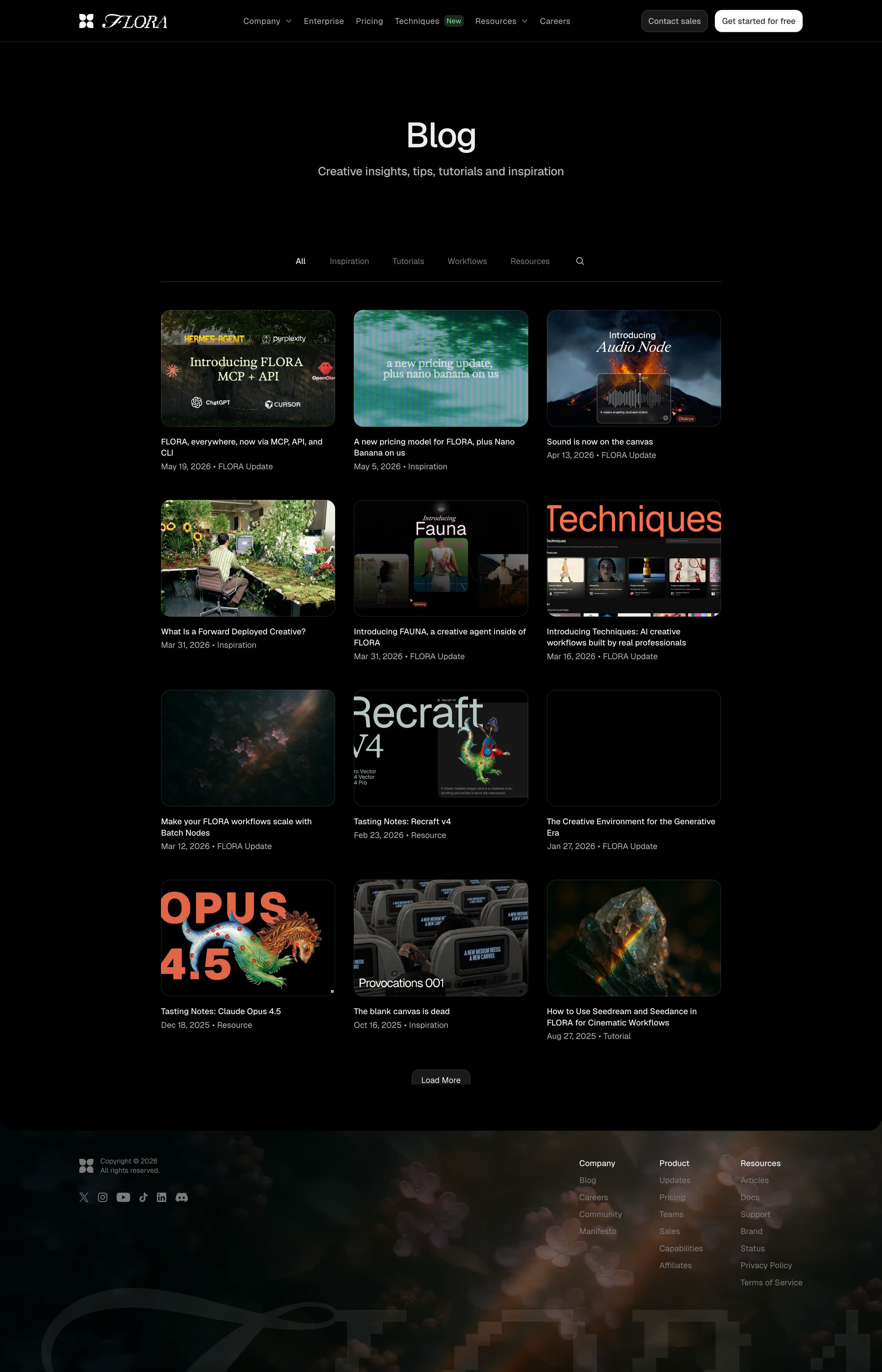The image size is (882, 1372).
Task: Open Pricing from the top navigation
Action: (x=369, y=21)
